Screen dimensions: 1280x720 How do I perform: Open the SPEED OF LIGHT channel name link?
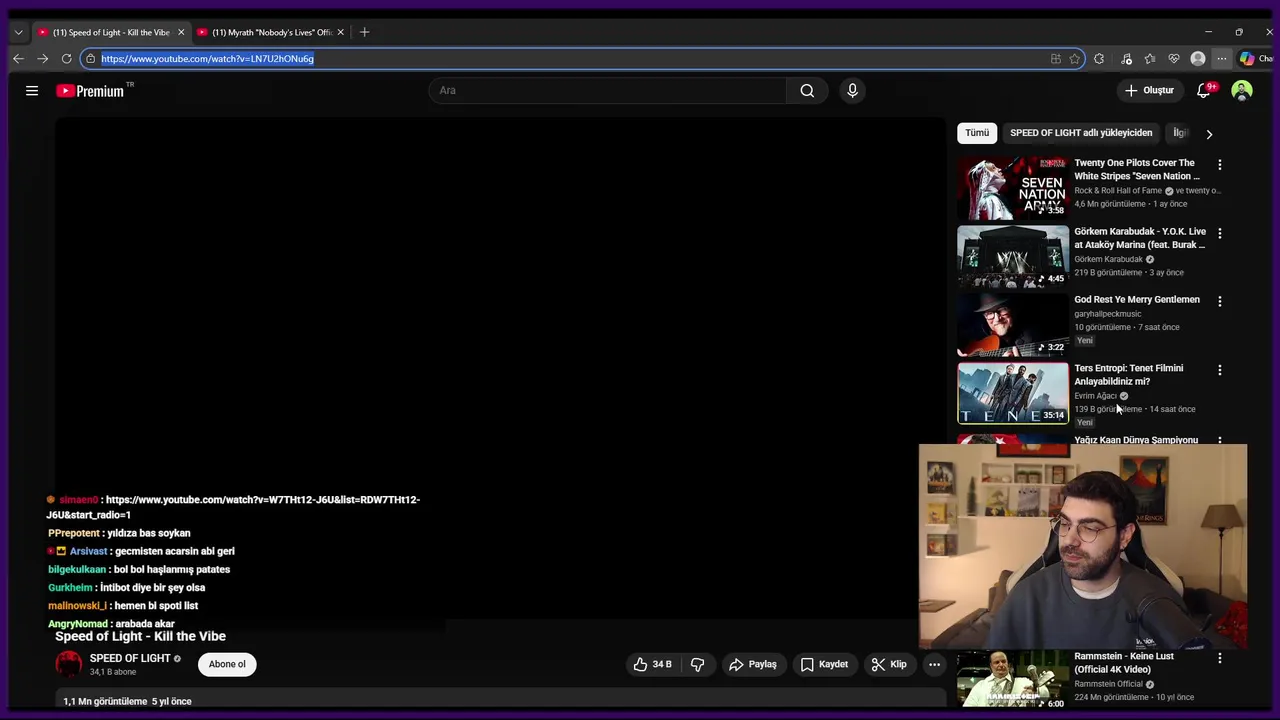(130, 658)
